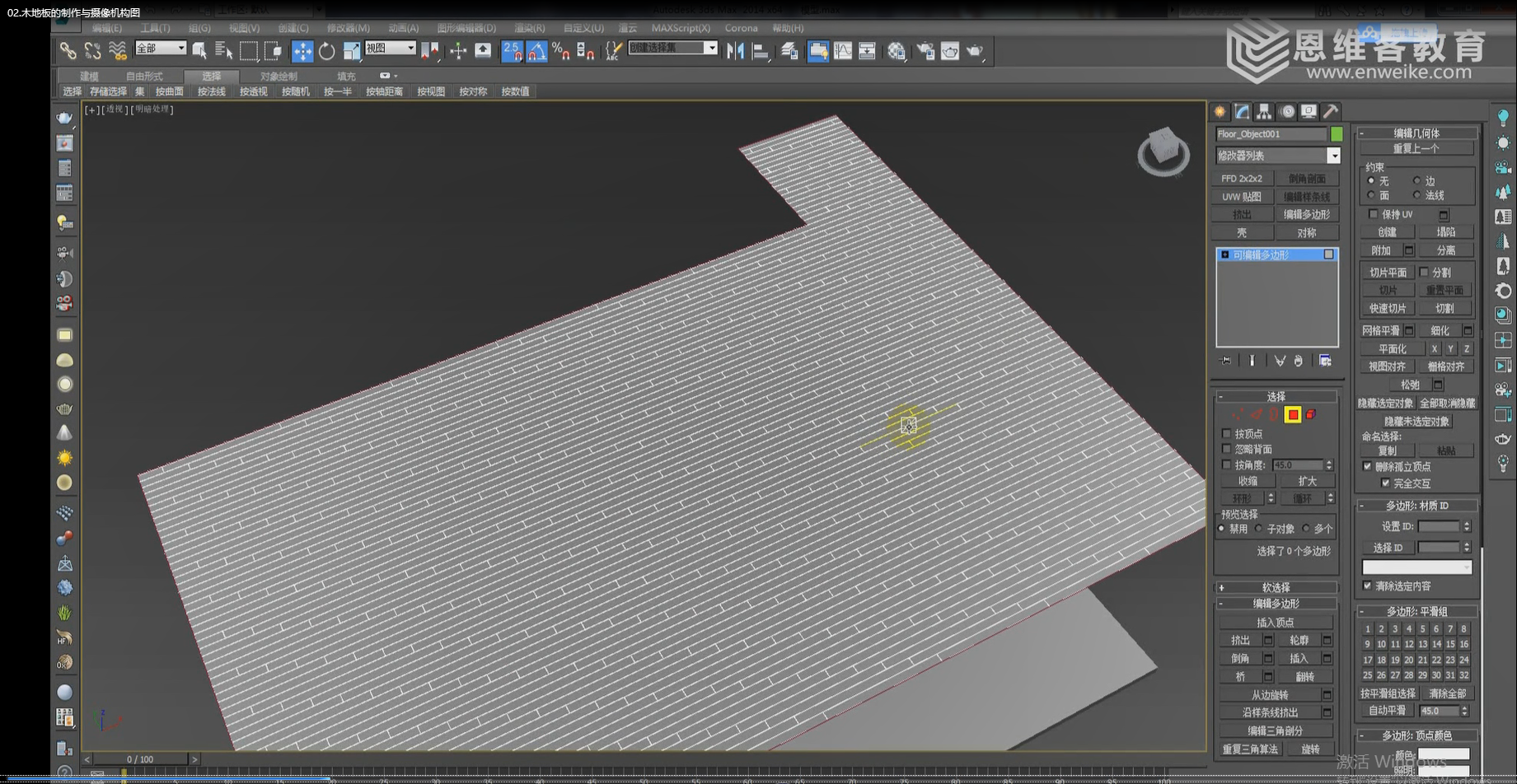Expand the 可编辑多边形 stack entry
Screen dimensions: 1517x784
(1225, 255)
